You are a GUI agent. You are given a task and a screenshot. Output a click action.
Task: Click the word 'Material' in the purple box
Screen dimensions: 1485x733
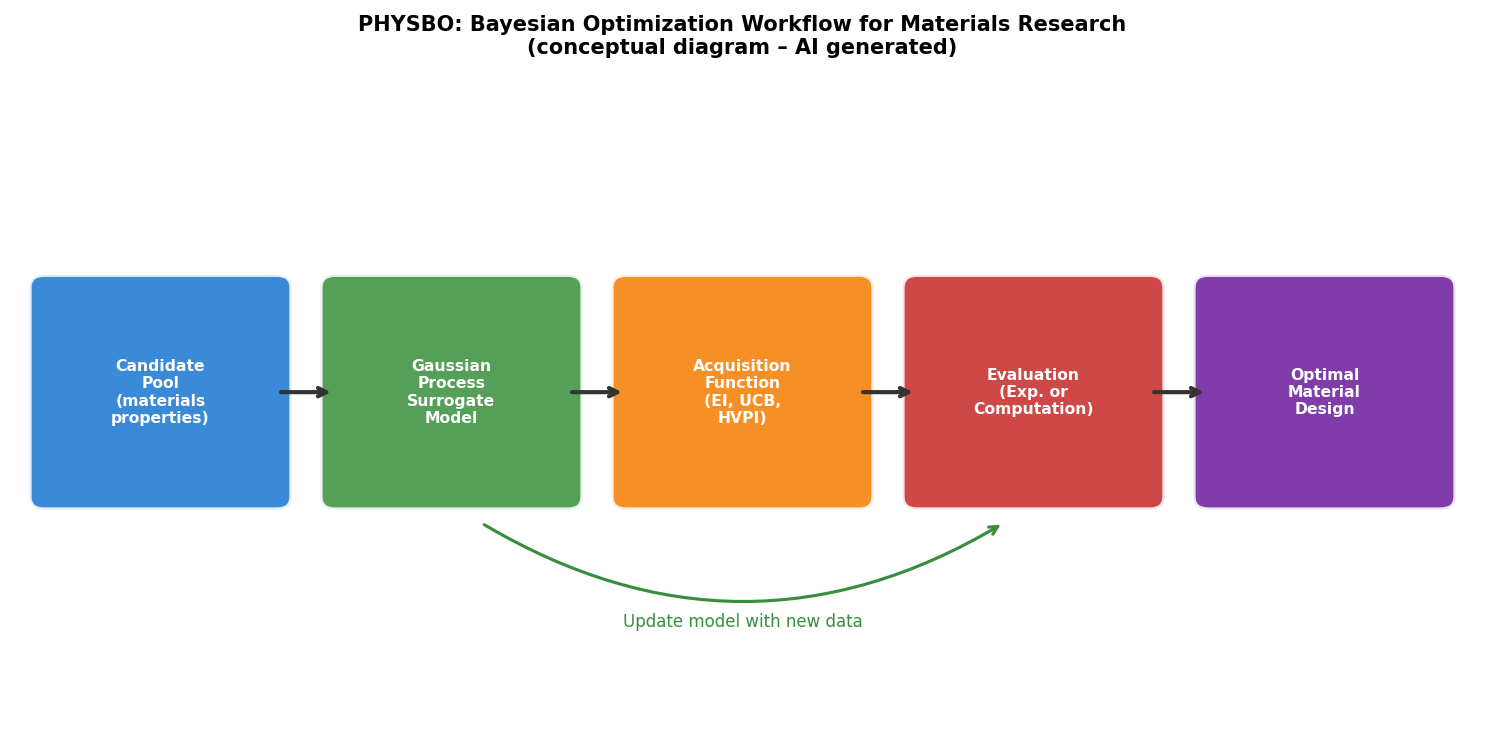1324,392
